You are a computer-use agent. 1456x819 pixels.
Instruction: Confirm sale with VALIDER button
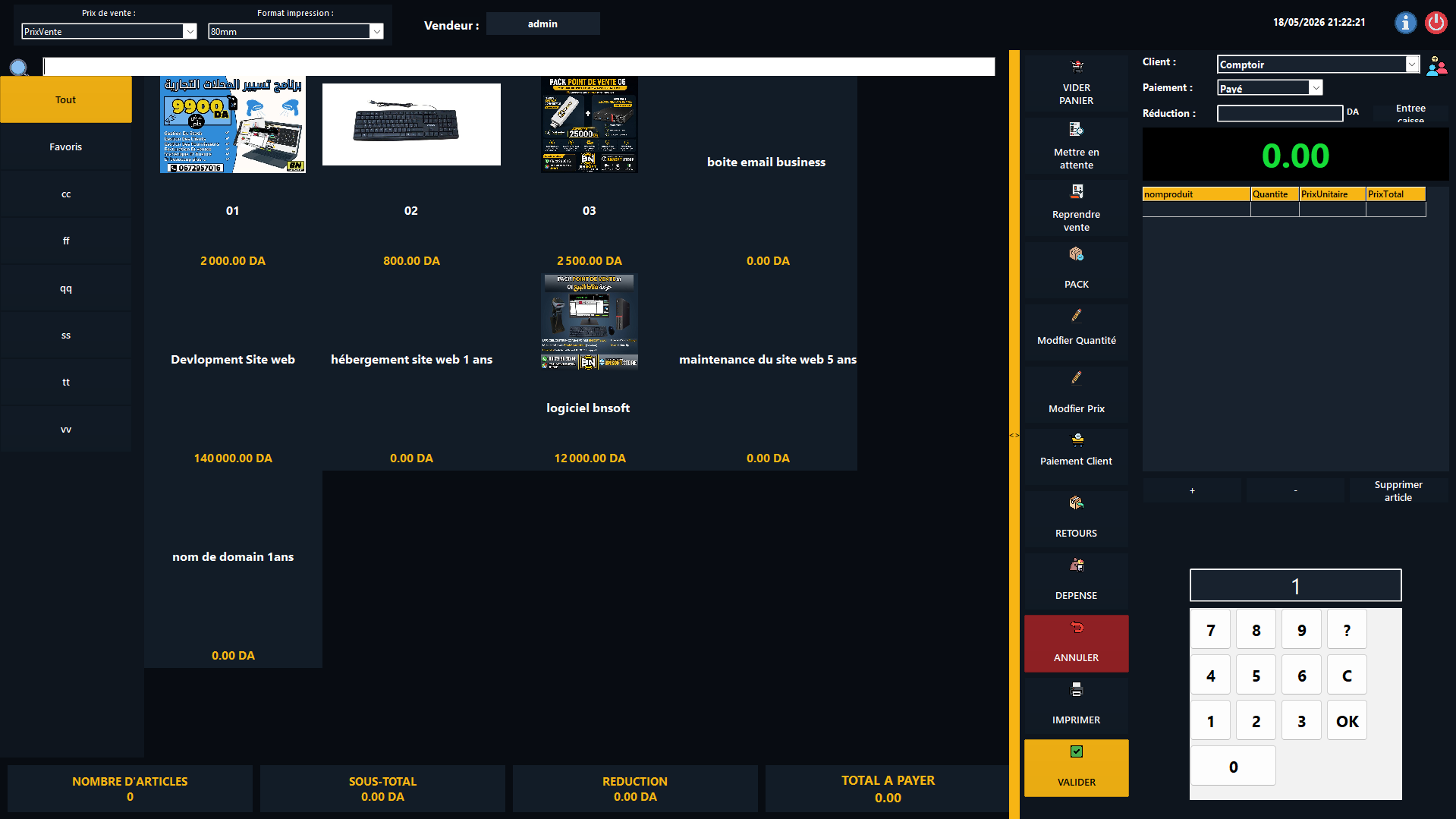[1076, 768]
